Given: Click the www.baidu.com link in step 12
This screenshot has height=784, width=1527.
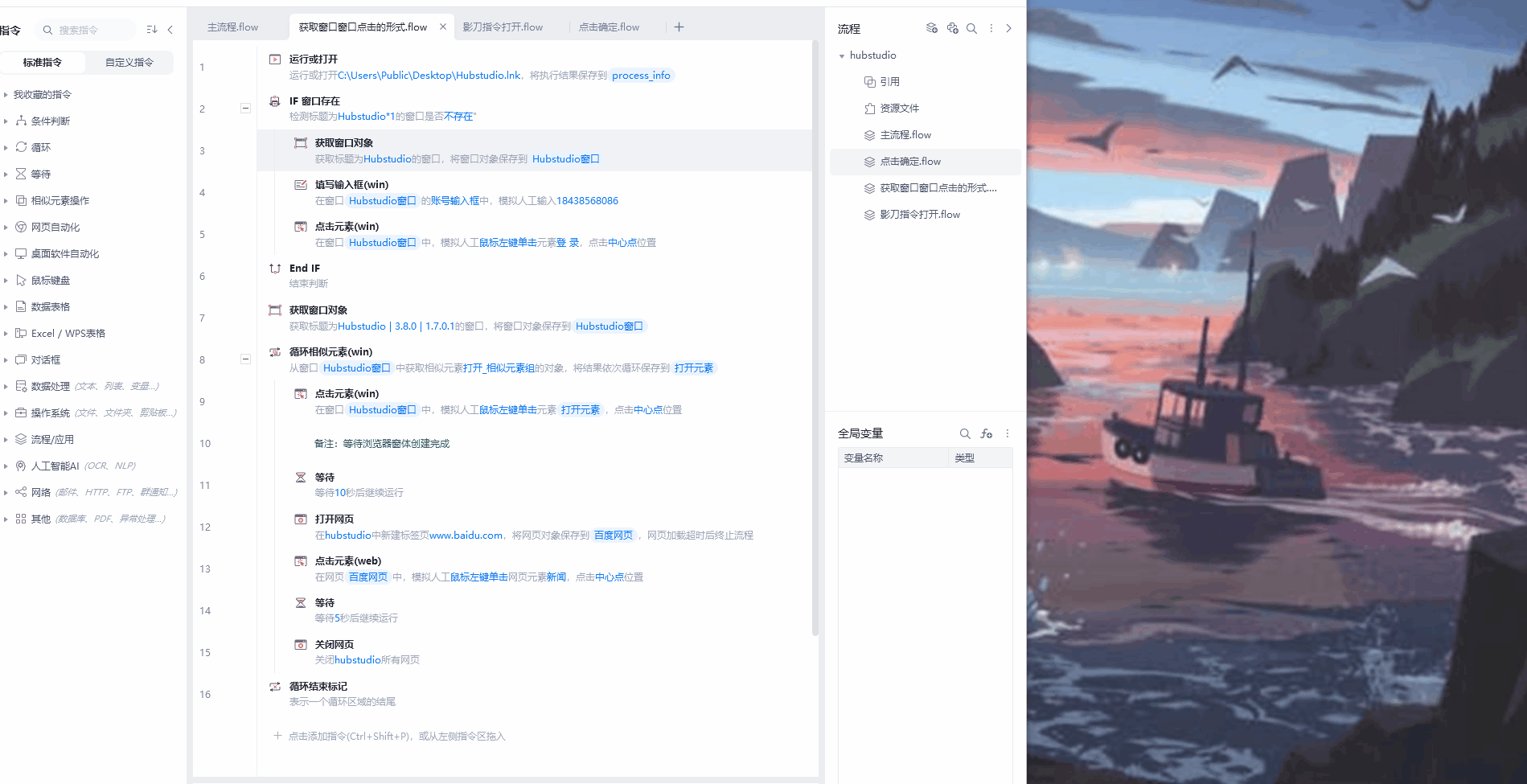Looking at the screenshot, I should (x=466, y=536).
